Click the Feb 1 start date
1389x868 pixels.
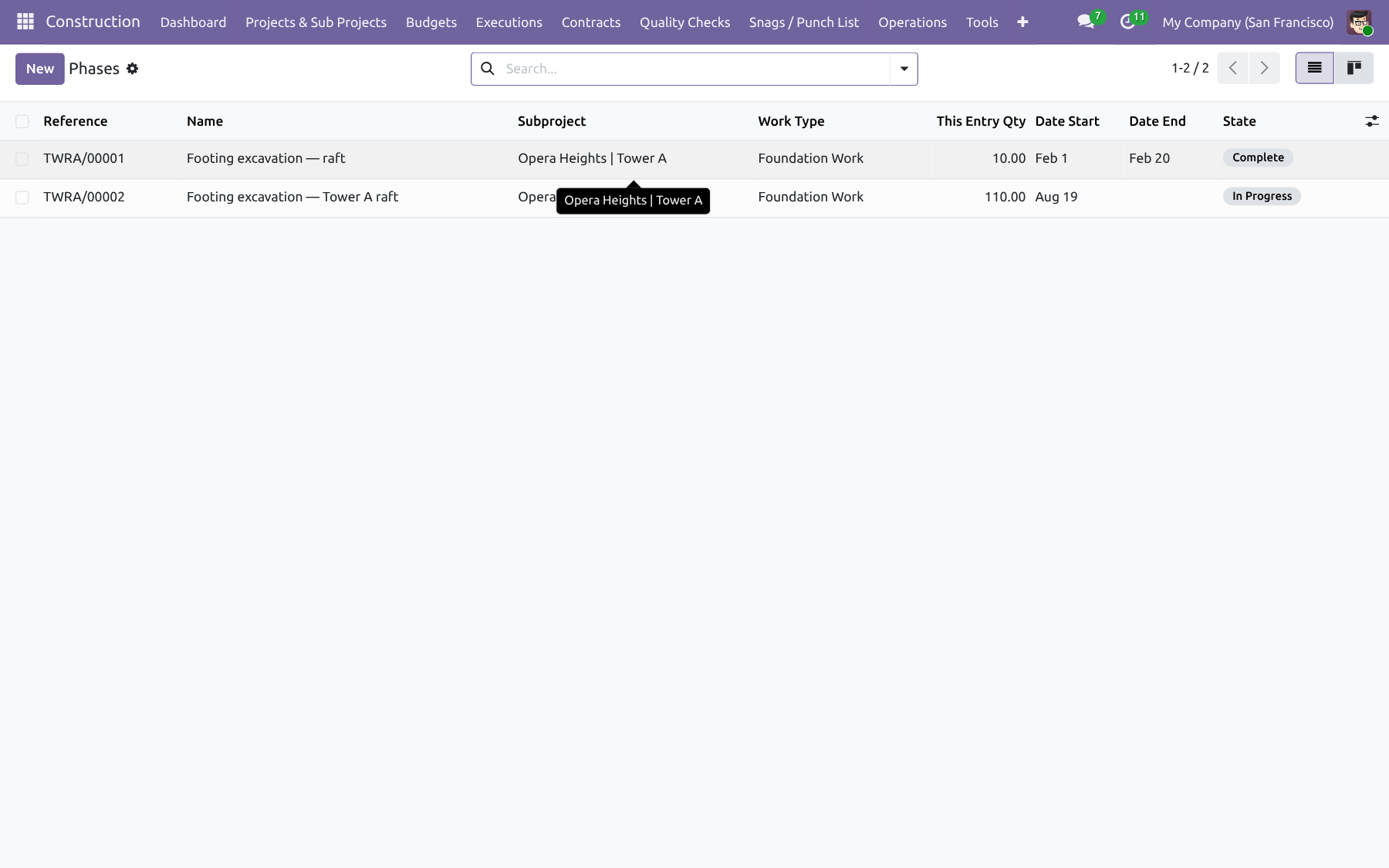pyautogui.click(x=1051, y=158)
